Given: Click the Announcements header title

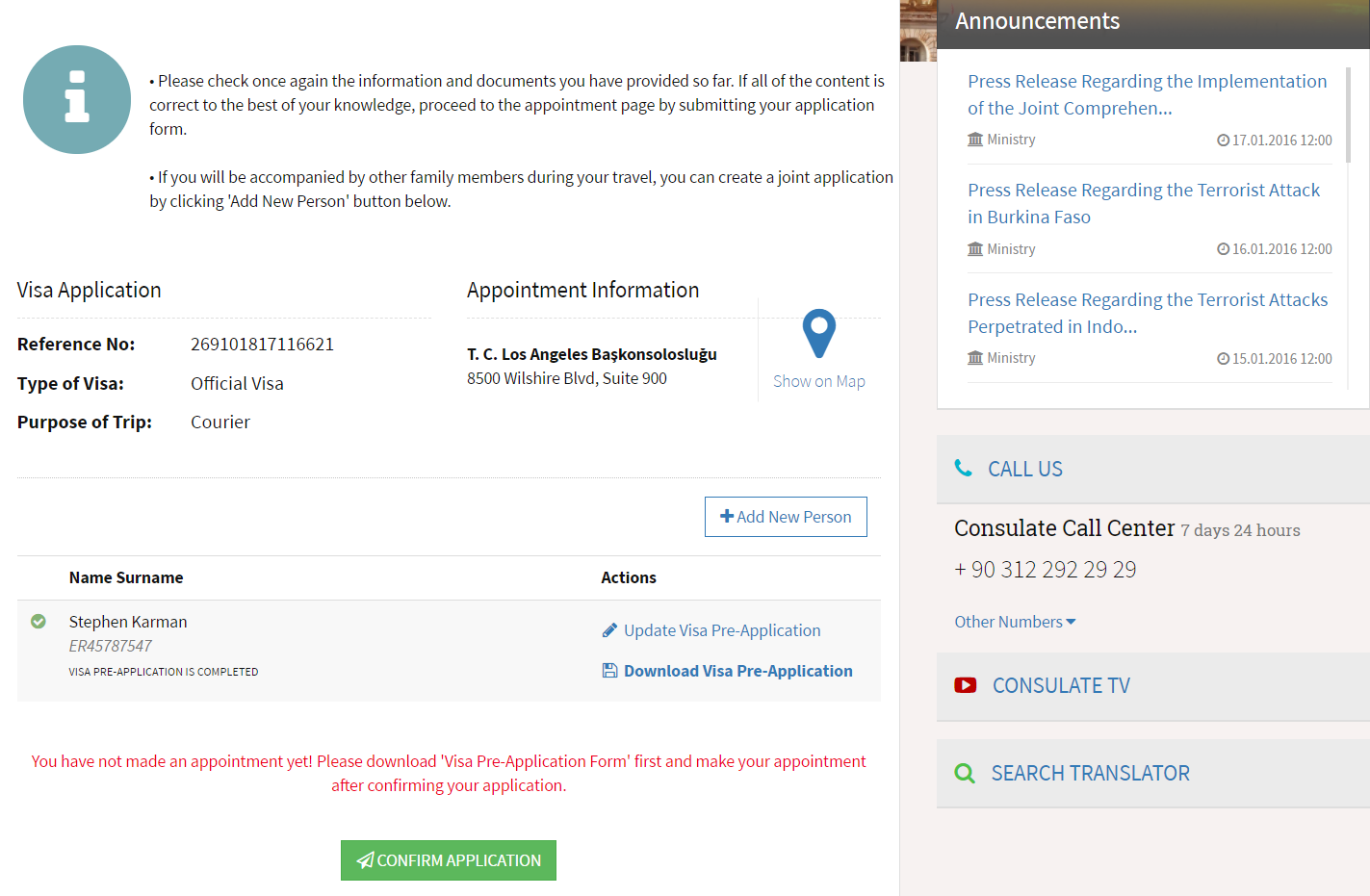Looking at the screenshot, I should click(x=1037, y=21).
